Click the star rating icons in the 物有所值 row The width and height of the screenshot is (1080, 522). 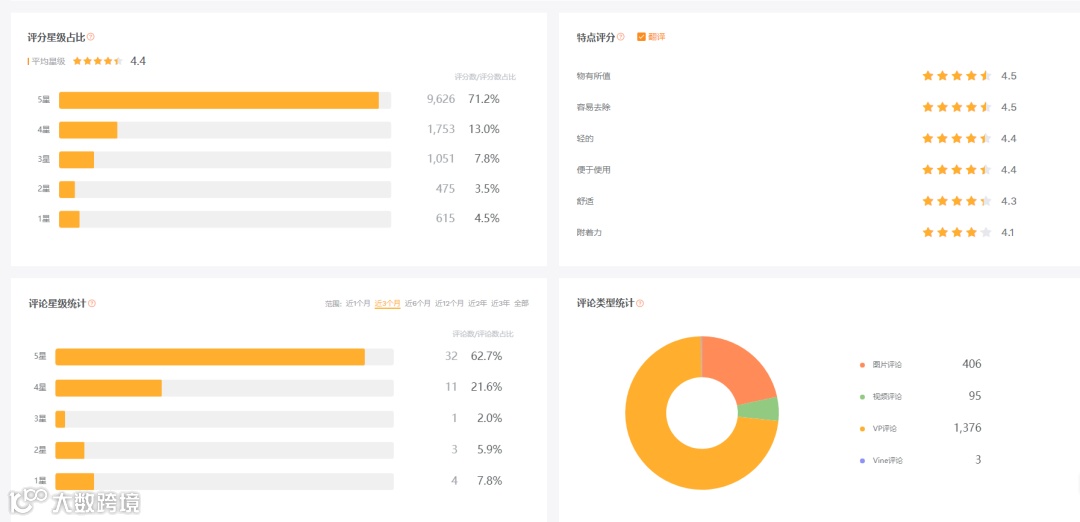click(957, 76)
